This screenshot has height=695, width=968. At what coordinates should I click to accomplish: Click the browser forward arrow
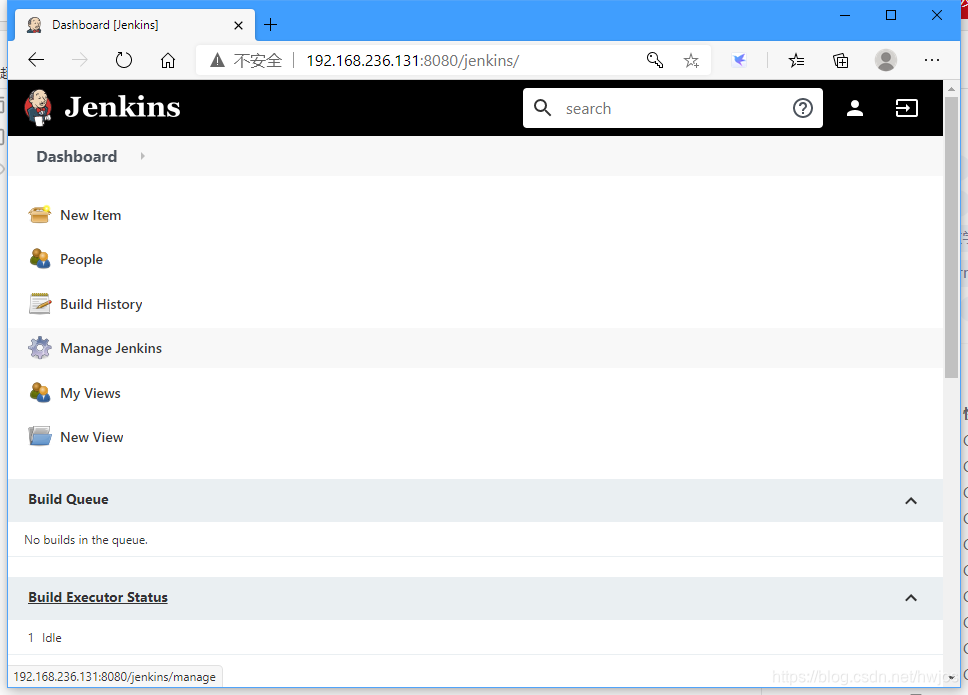coord(80,60)
